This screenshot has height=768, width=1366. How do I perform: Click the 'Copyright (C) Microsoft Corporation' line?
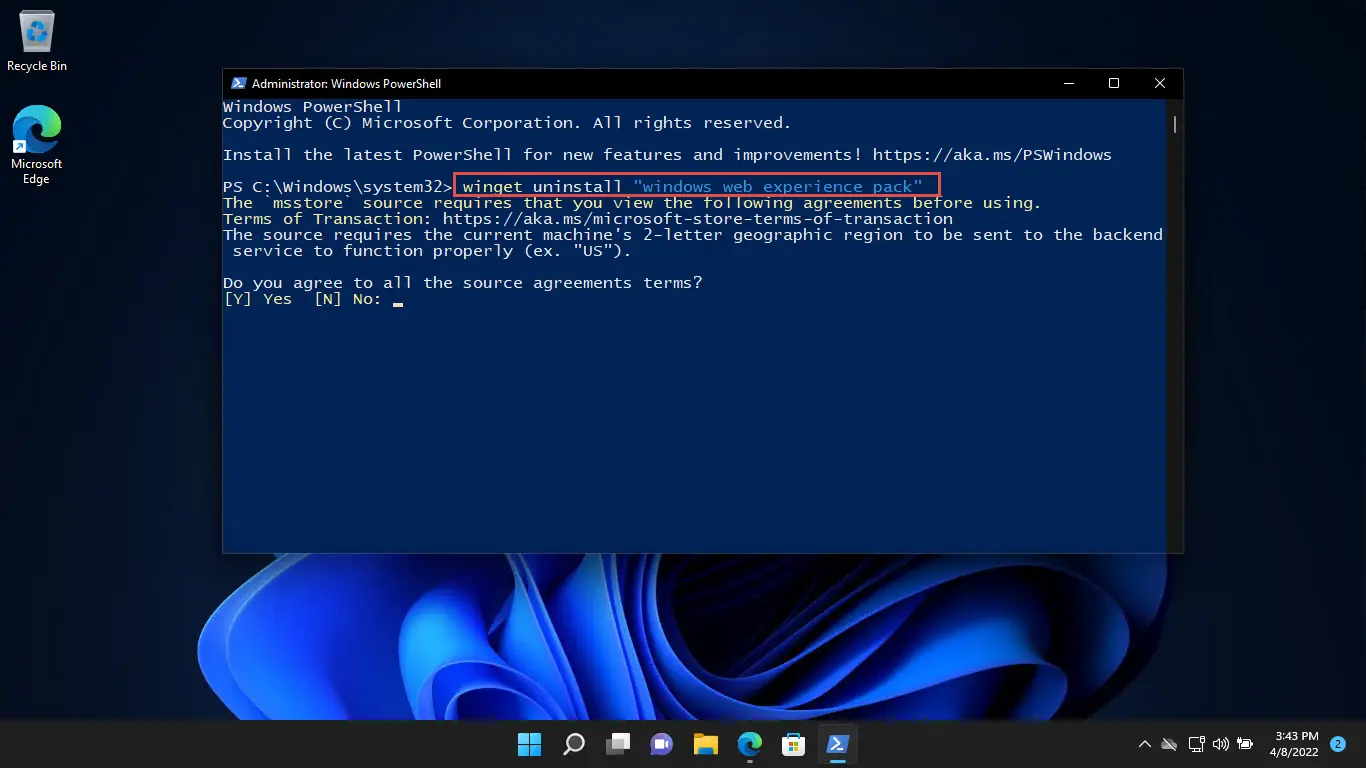(x=507, y=123)
